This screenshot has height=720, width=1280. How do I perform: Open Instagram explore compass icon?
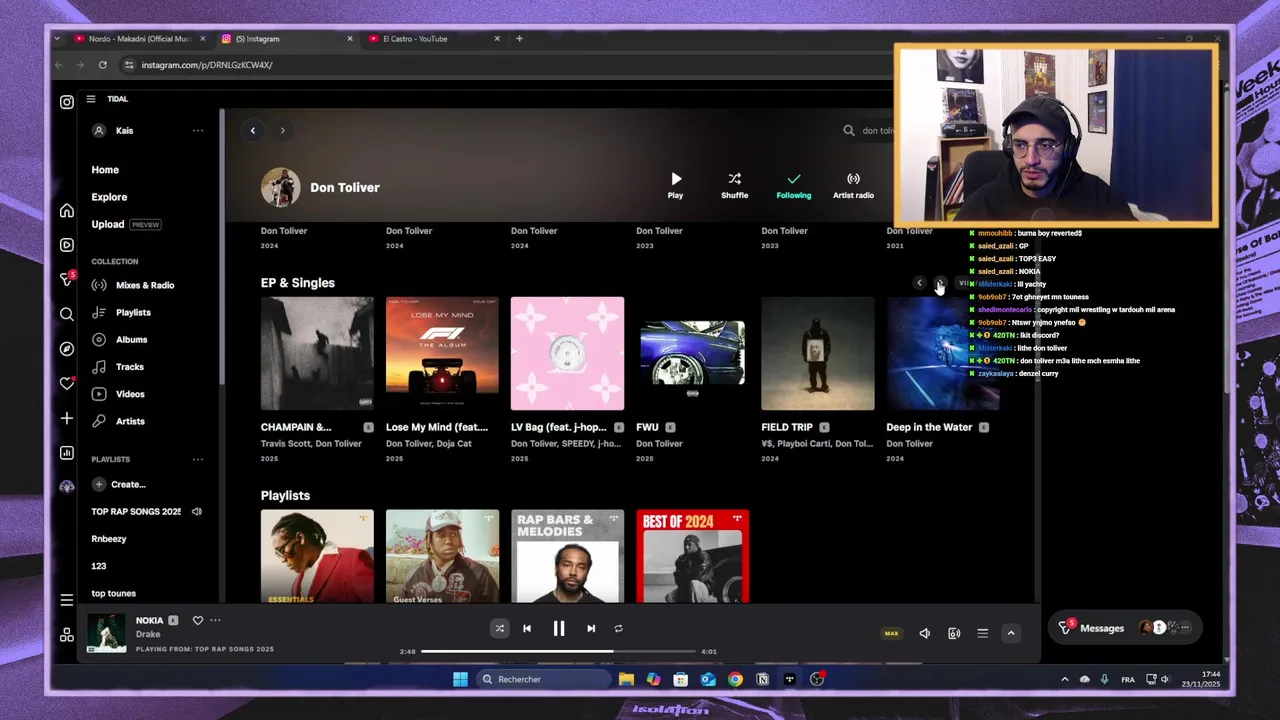pyautogui.click(x=67, y=349)
